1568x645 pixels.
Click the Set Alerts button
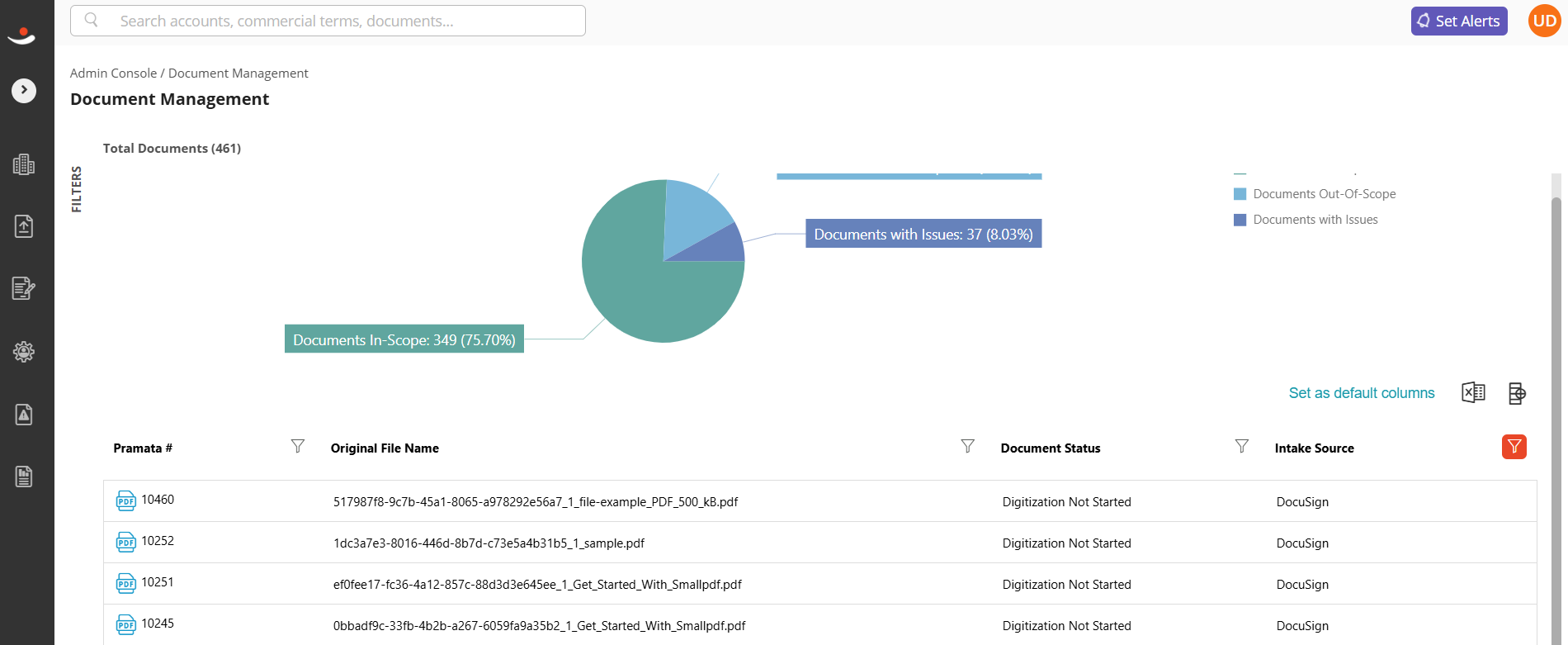(1459, 21)
